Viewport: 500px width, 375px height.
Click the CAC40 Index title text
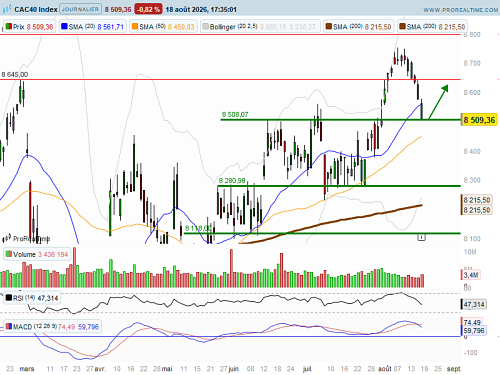pyautogui.click(x=36, y=9)
